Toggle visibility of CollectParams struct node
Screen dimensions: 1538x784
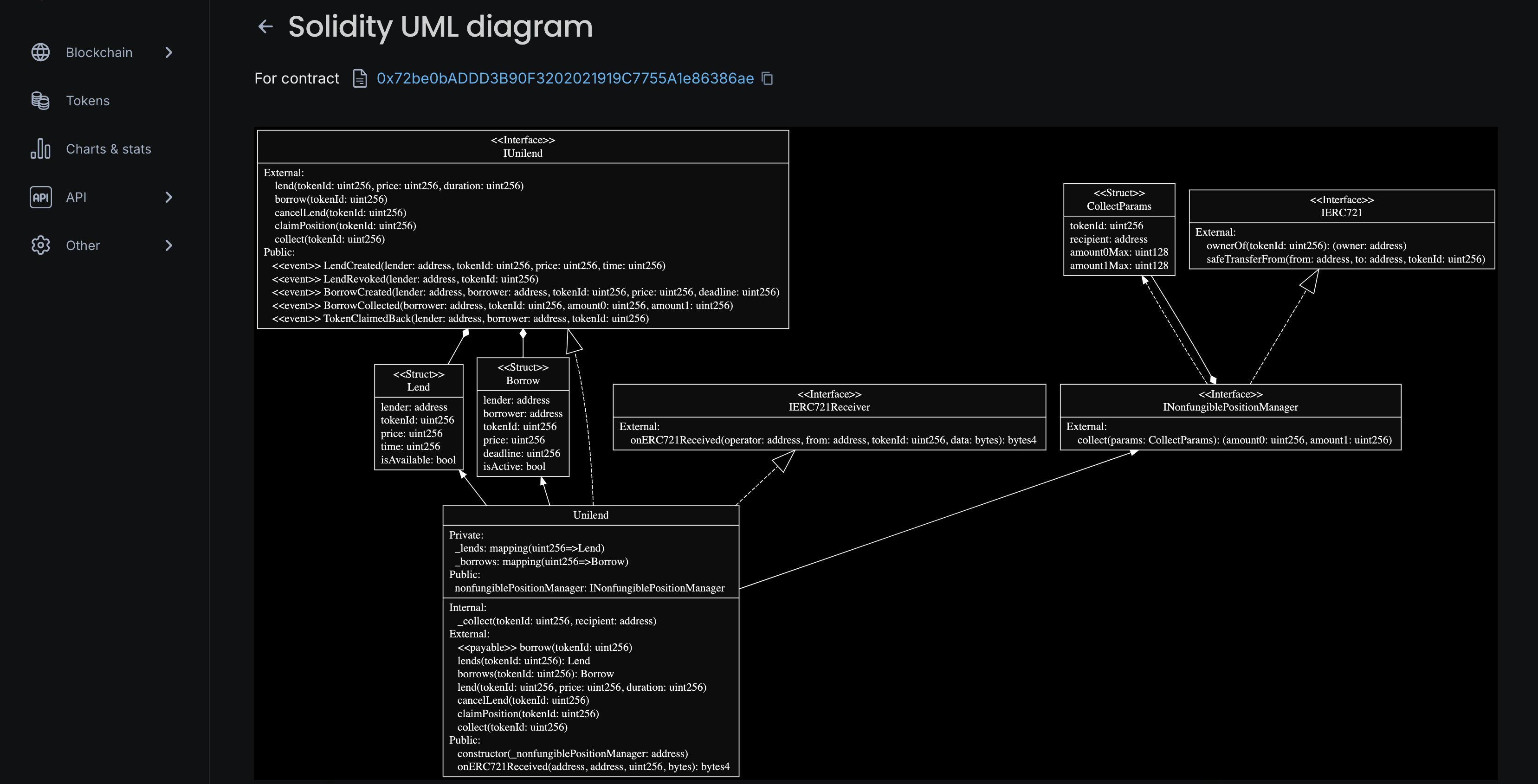click(1118, 199)
